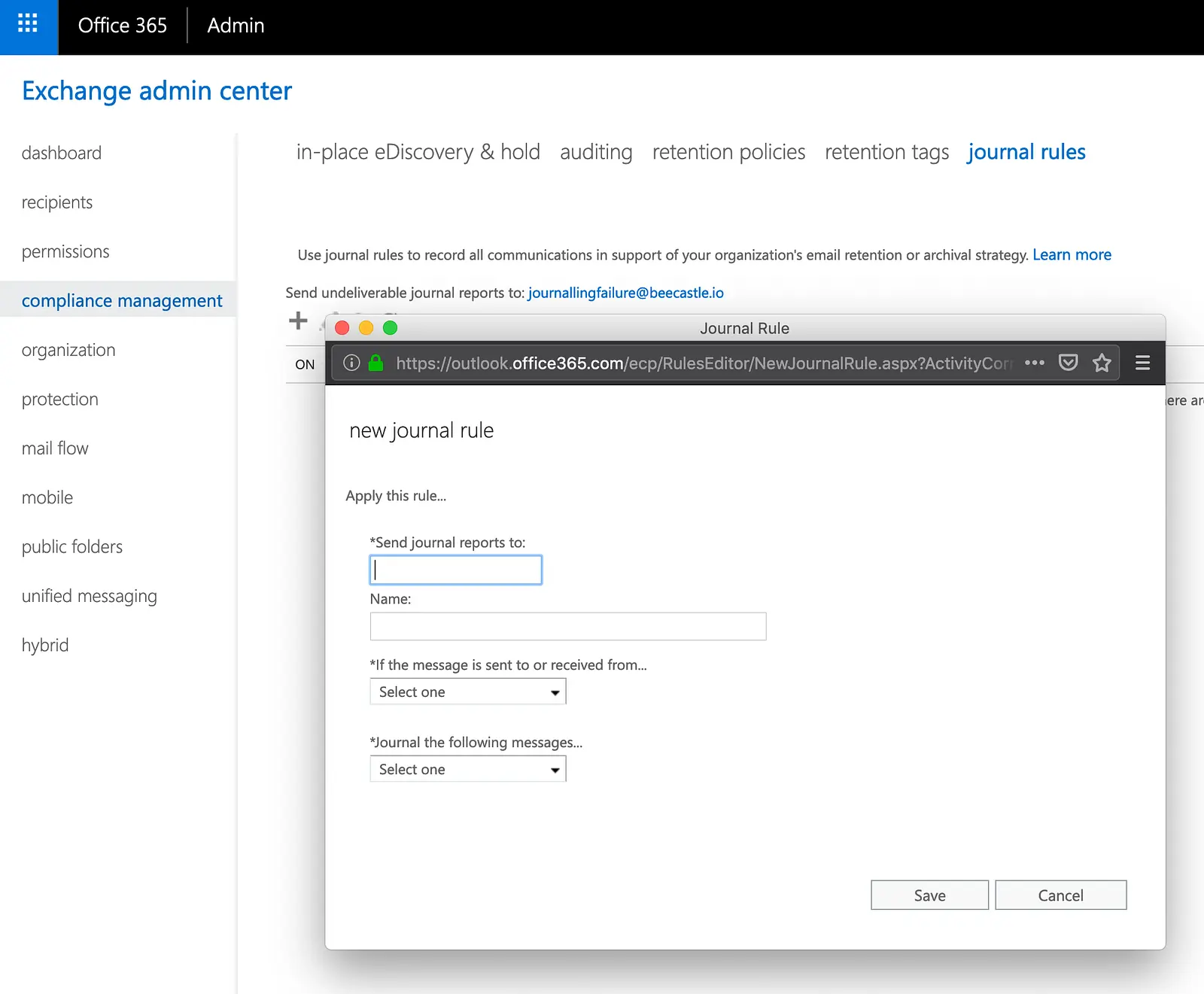Screen dimensions: 1204x994
Task: Open mail flow section
Action: (55, 448)
